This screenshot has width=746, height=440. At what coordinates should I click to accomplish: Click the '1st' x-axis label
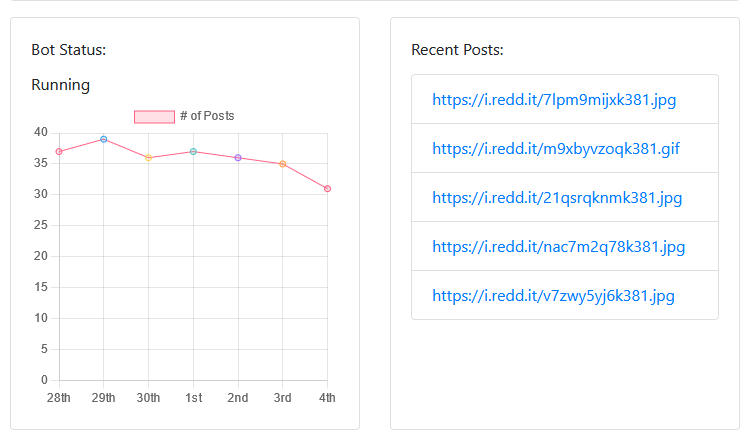(194, 398)
